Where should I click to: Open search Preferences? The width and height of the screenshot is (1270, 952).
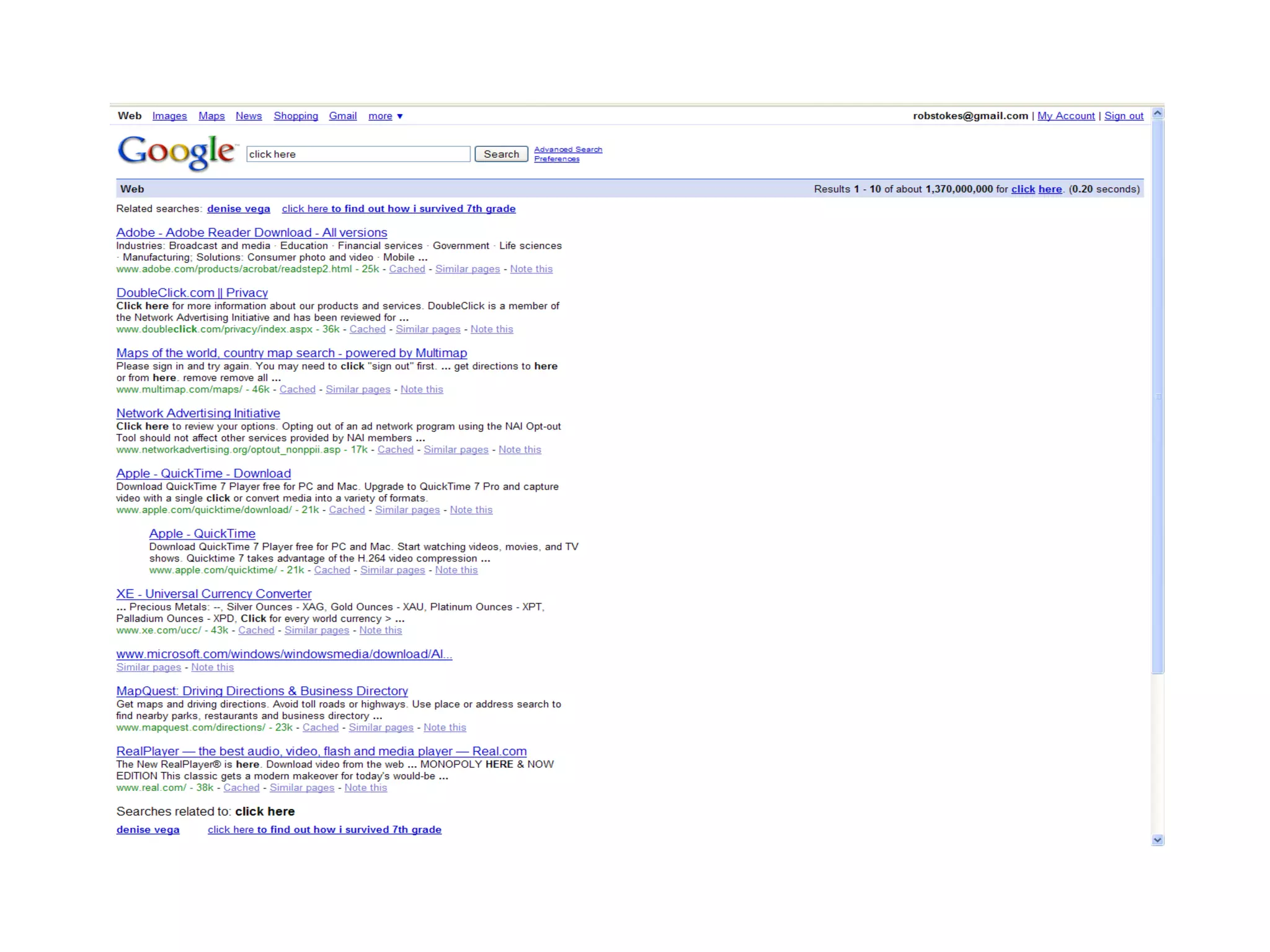point(557,159)
